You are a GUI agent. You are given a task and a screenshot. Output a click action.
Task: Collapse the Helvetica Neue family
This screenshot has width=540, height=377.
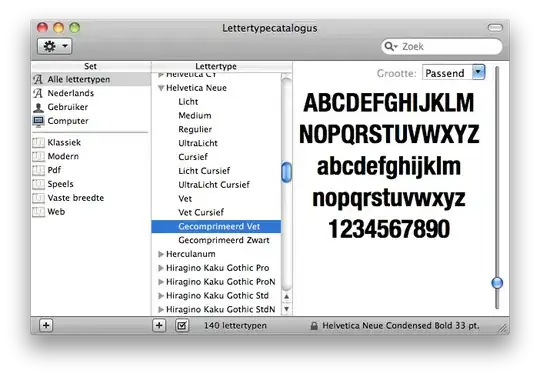[x=160, y=88]
